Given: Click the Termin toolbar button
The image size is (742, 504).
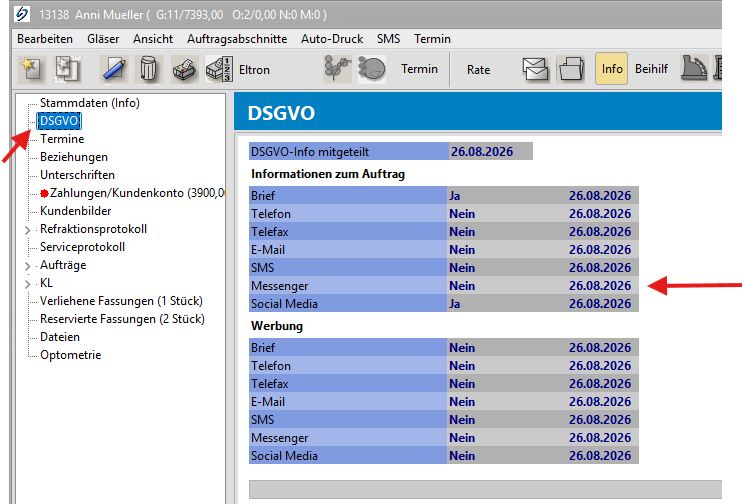Looking at the screenshot, I should coord(419,69).
